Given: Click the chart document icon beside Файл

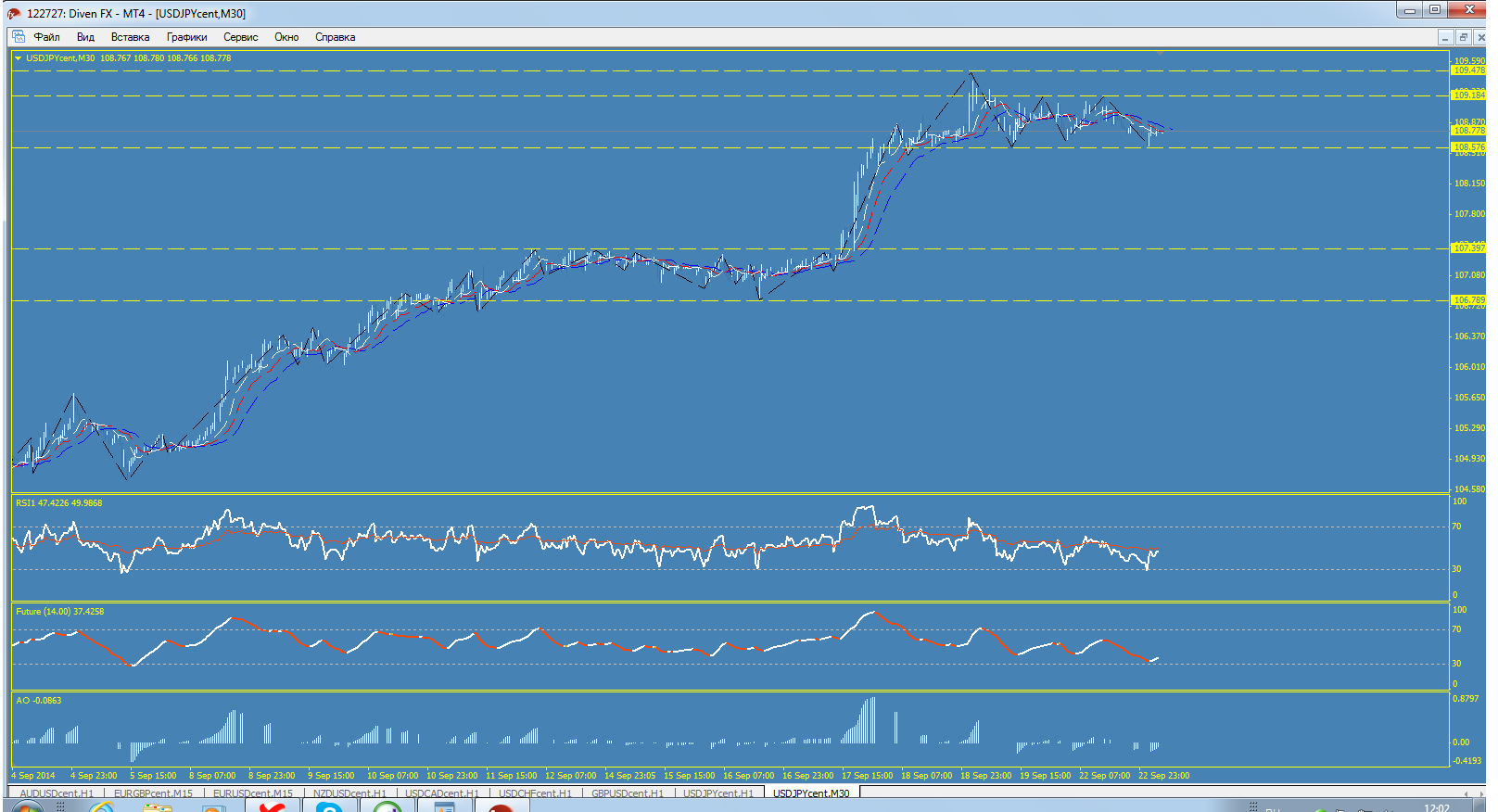Looking at the screenshot, I should click(18, 37).
